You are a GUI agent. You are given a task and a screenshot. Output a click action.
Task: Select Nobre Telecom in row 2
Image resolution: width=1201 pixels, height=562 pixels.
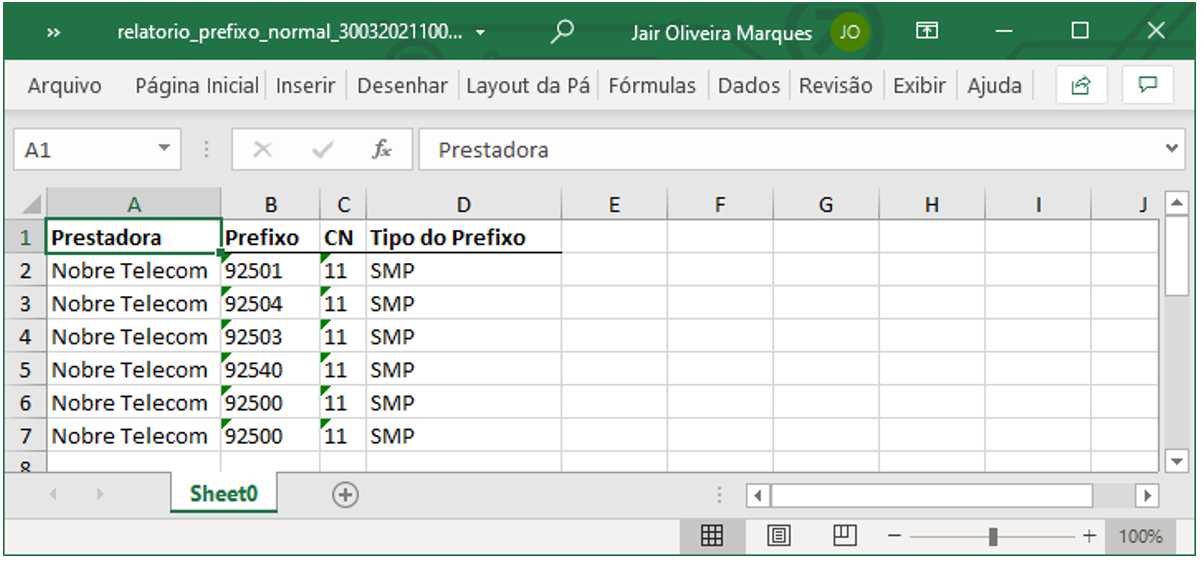point(134,271)
